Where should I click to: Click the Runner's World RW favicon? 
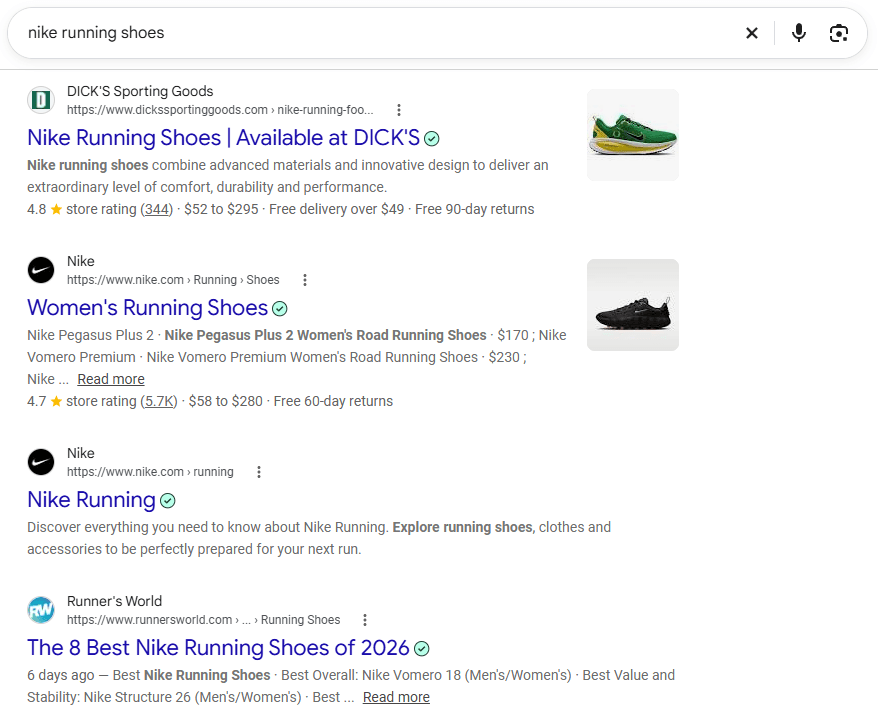[x=41, y=610]
